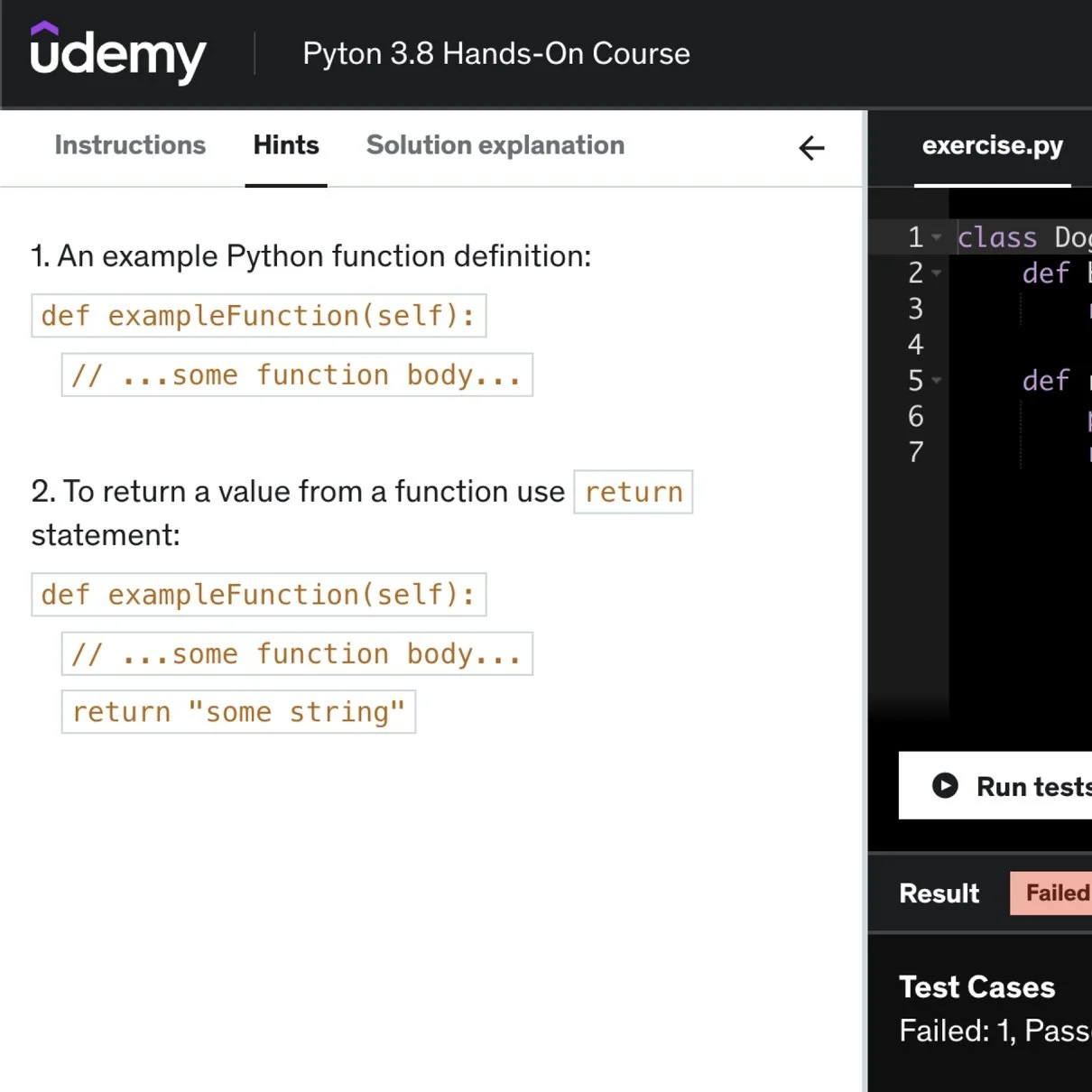Click the Result label
Image resolution: width=1092 pixels, height=1092 pixels.
[939, 893]
